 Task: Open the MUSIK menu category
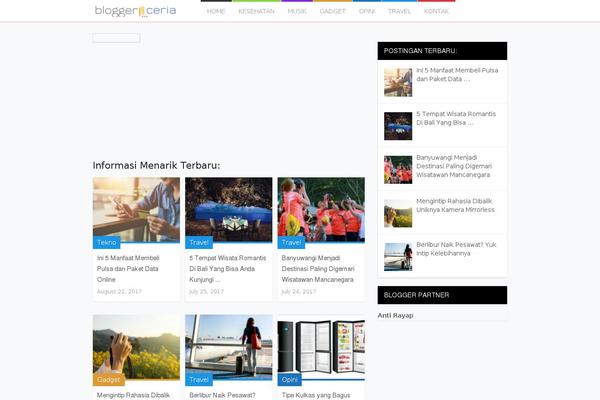tap(297, 11)
